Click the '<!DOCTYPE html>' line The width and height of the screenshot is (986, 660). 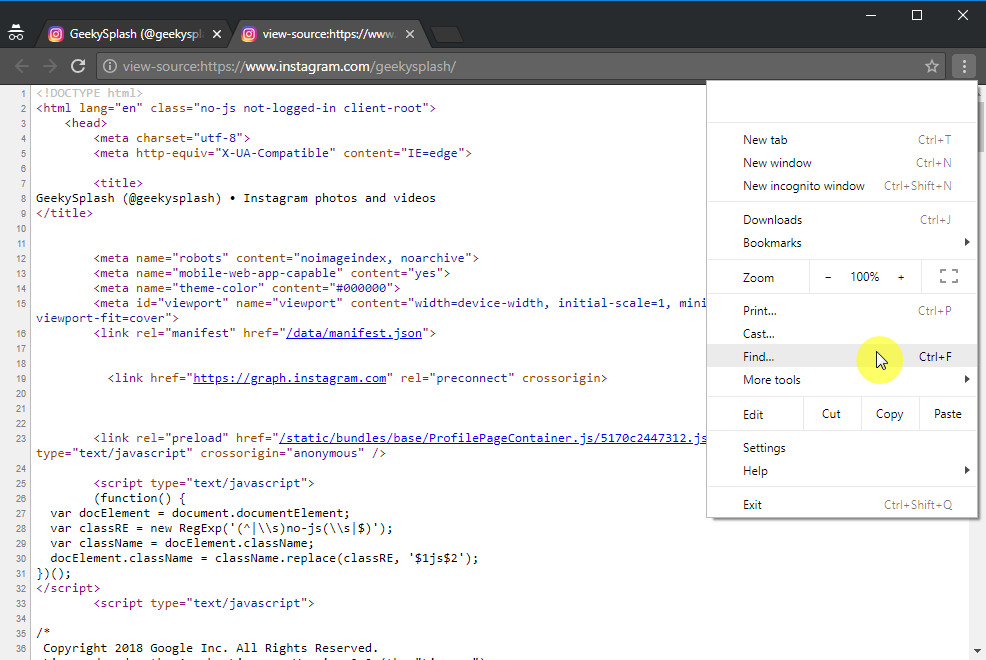[x=89, y=93]
